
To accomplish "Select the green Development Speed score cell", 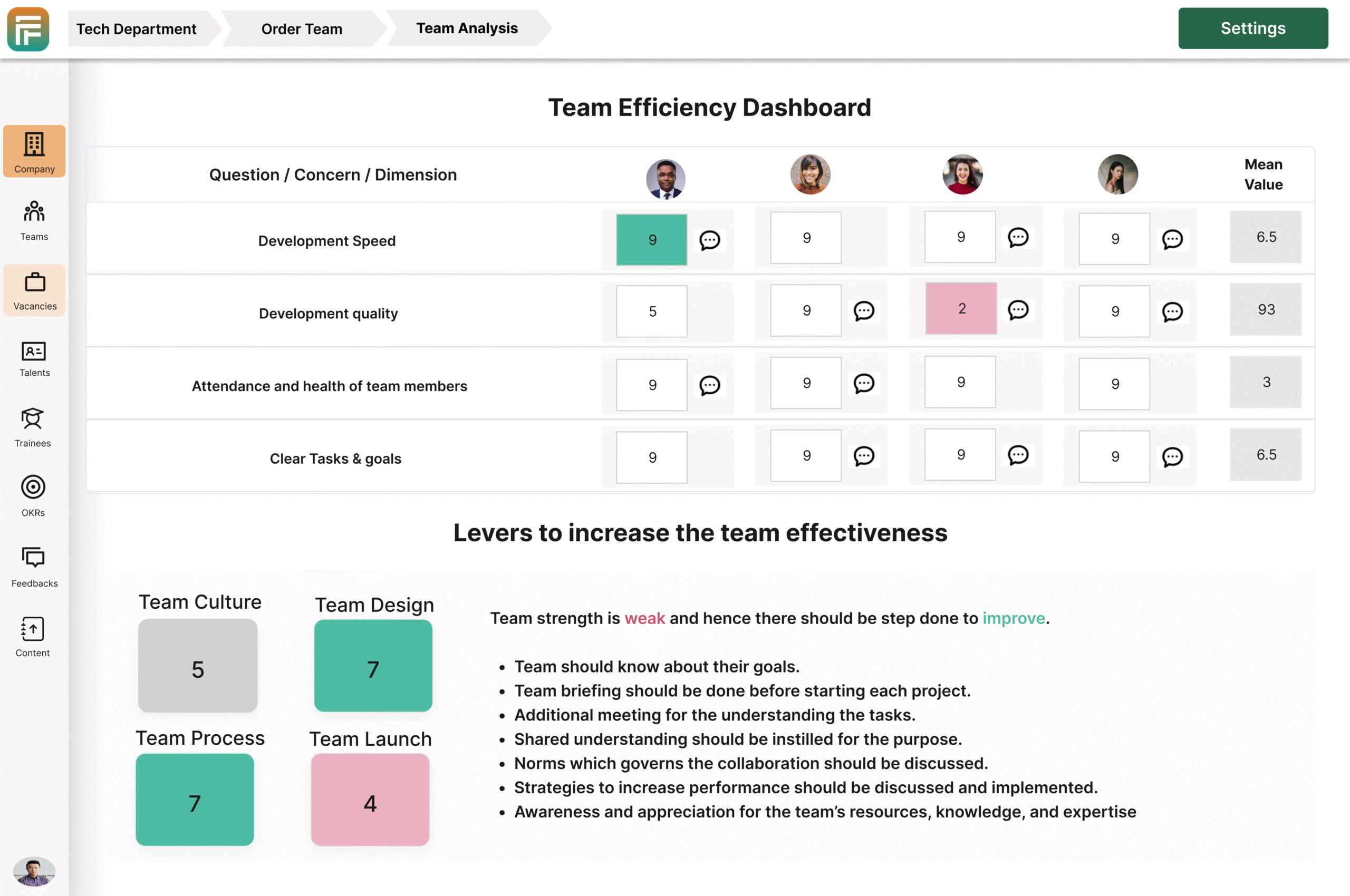I will click(651, 240).
